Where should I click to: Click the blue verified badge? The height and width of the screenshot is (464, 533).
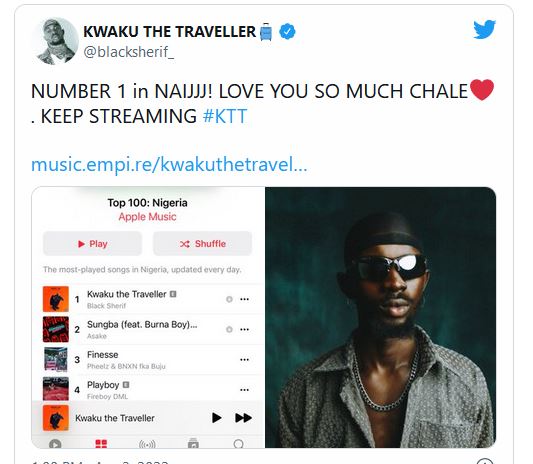pos(287,32)
